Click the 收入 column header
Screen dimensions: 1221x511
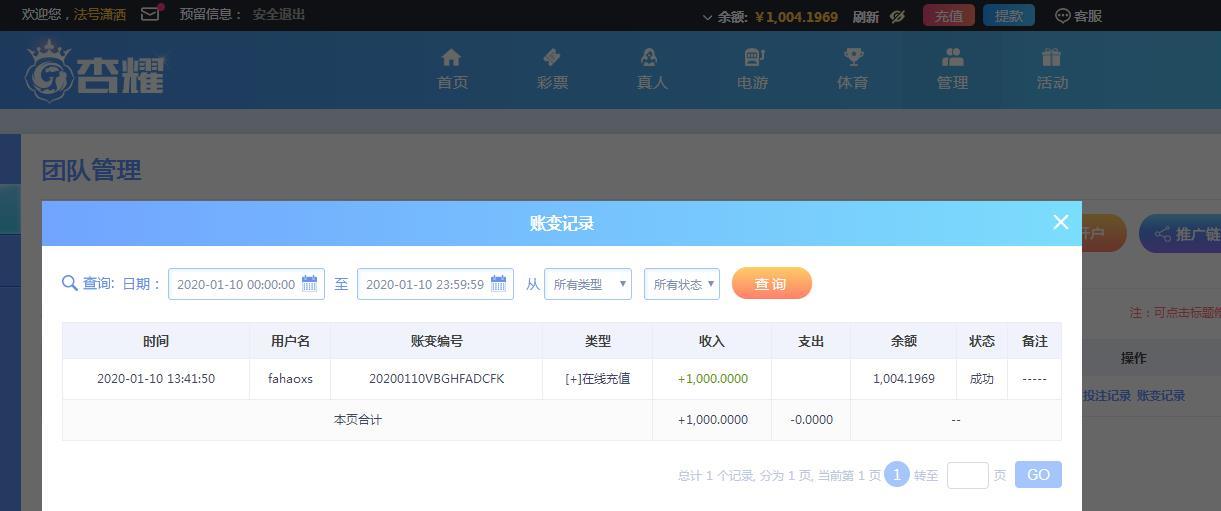(x=712, y=341)
